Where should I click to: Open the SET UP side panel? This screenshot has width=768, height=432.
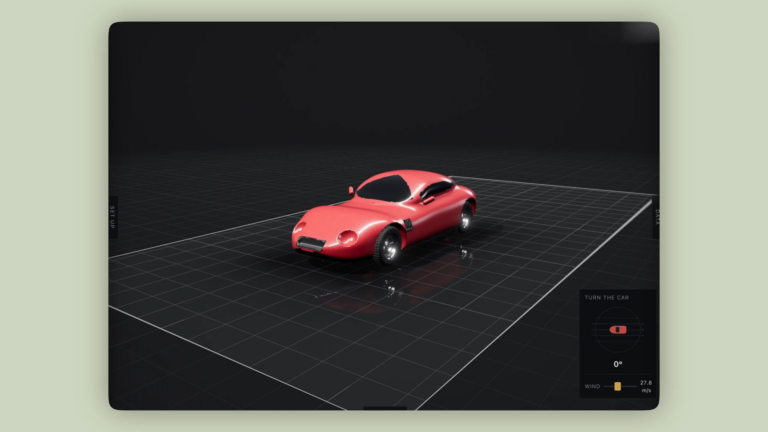(113, 217)
